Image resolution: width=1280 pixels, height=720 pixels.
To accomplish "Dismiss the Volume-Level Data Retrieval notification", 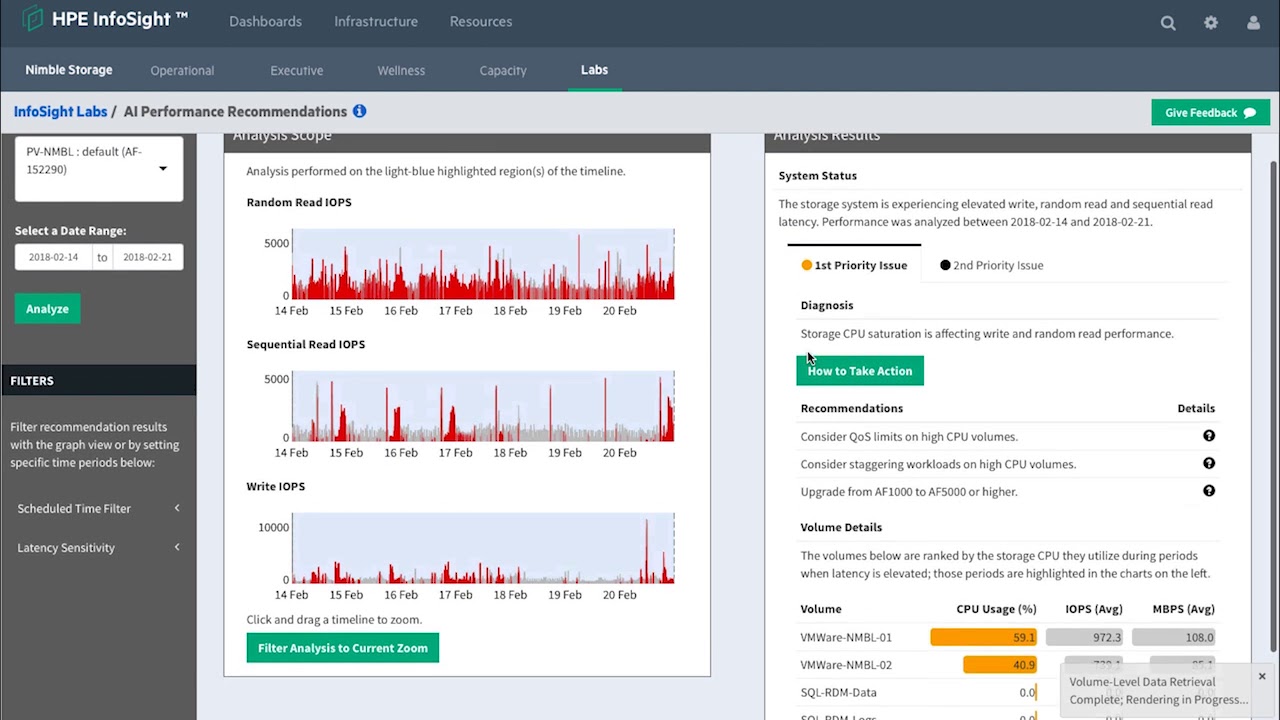I will coord(1262,677).
